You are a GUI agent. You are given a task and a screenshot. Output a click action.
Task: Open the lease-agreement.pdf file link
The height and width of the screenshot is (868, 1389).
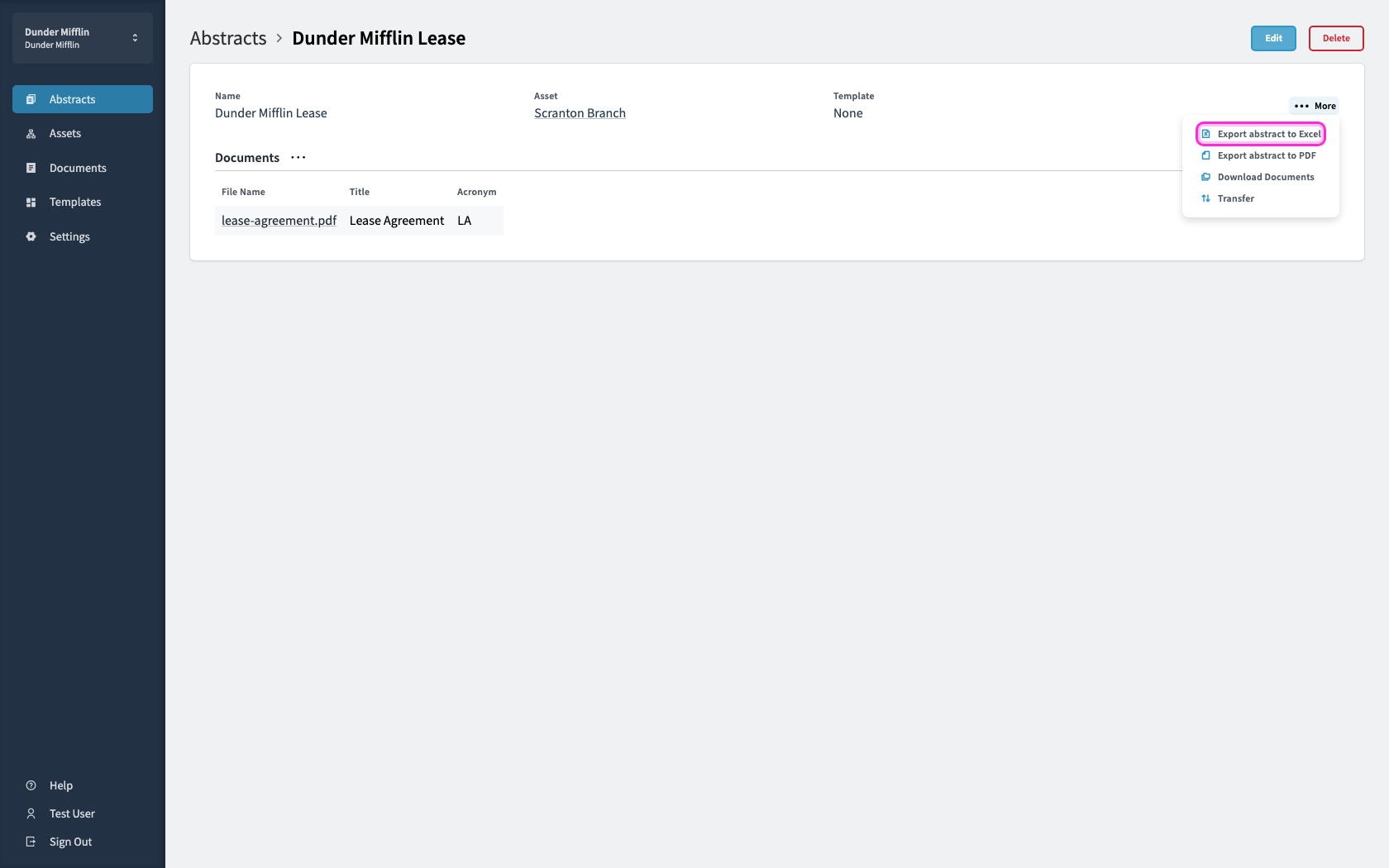click(x=279, y=221)
